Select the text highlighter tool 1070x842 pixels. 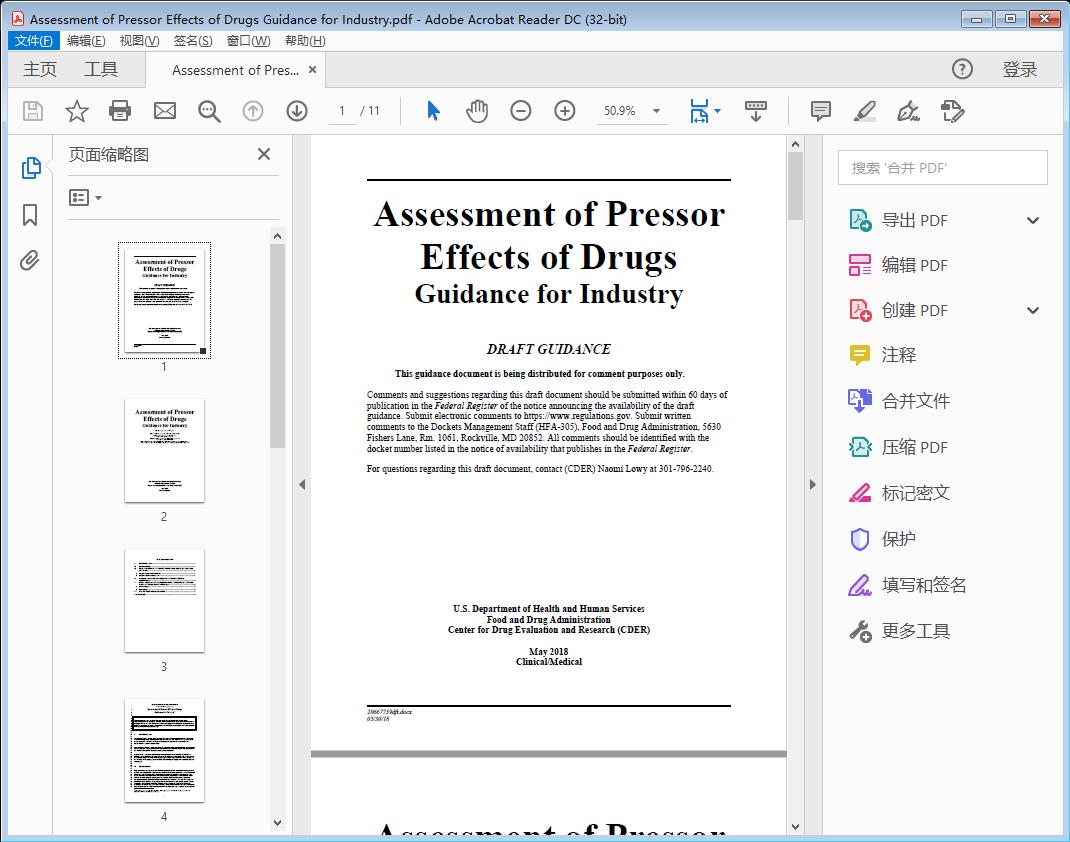coord(862,111)
